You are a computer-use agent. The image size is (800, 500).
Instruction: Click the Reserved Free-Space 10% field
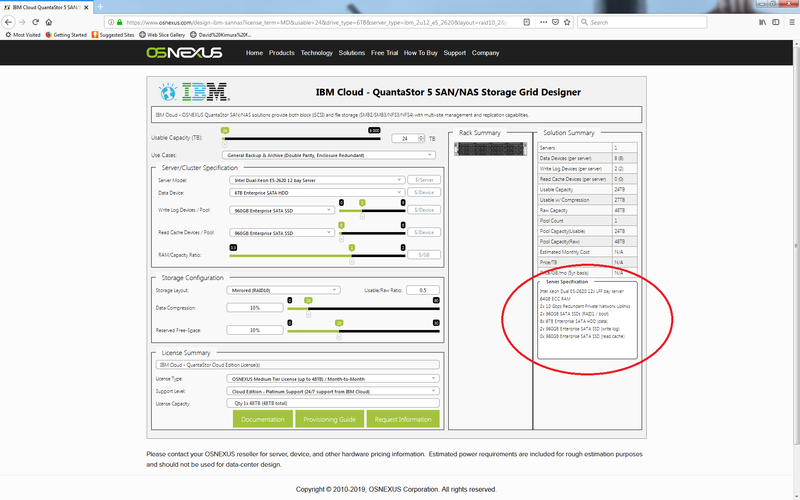click(x=255, y=330)
